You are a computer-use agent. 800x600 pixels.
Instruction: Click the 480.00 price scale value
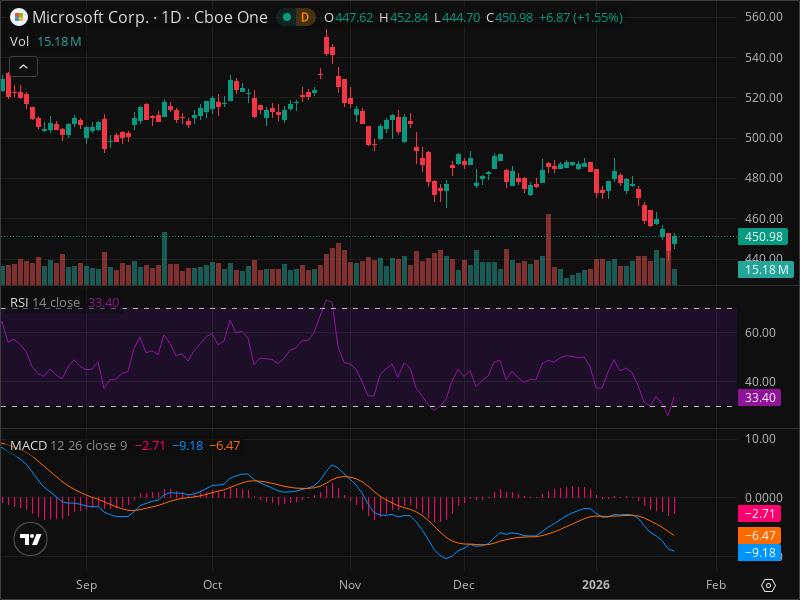point(763,178)
